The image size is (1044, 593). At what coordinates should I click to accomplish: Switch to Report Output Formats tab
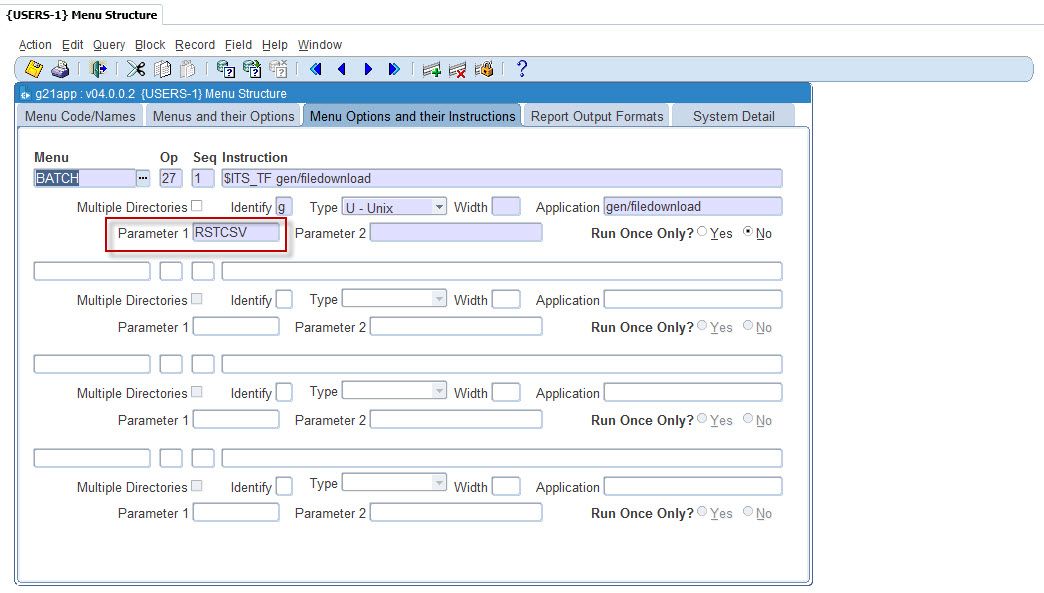(x=597, y=116)
